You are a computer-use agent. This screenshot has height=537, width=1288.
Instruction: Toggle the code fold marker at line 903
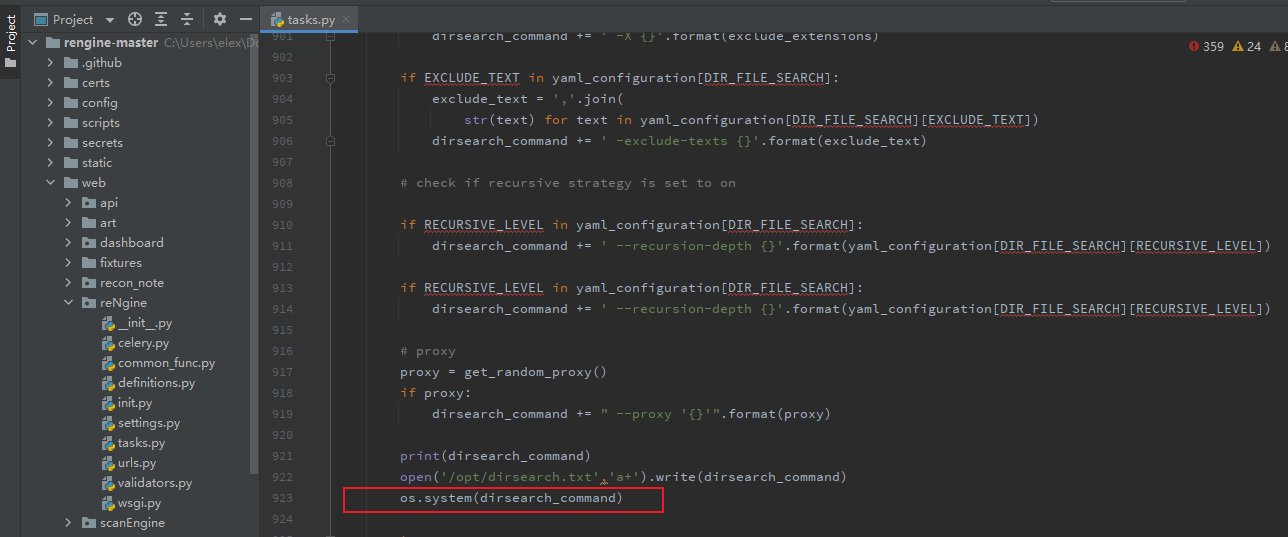coord(330,77)
